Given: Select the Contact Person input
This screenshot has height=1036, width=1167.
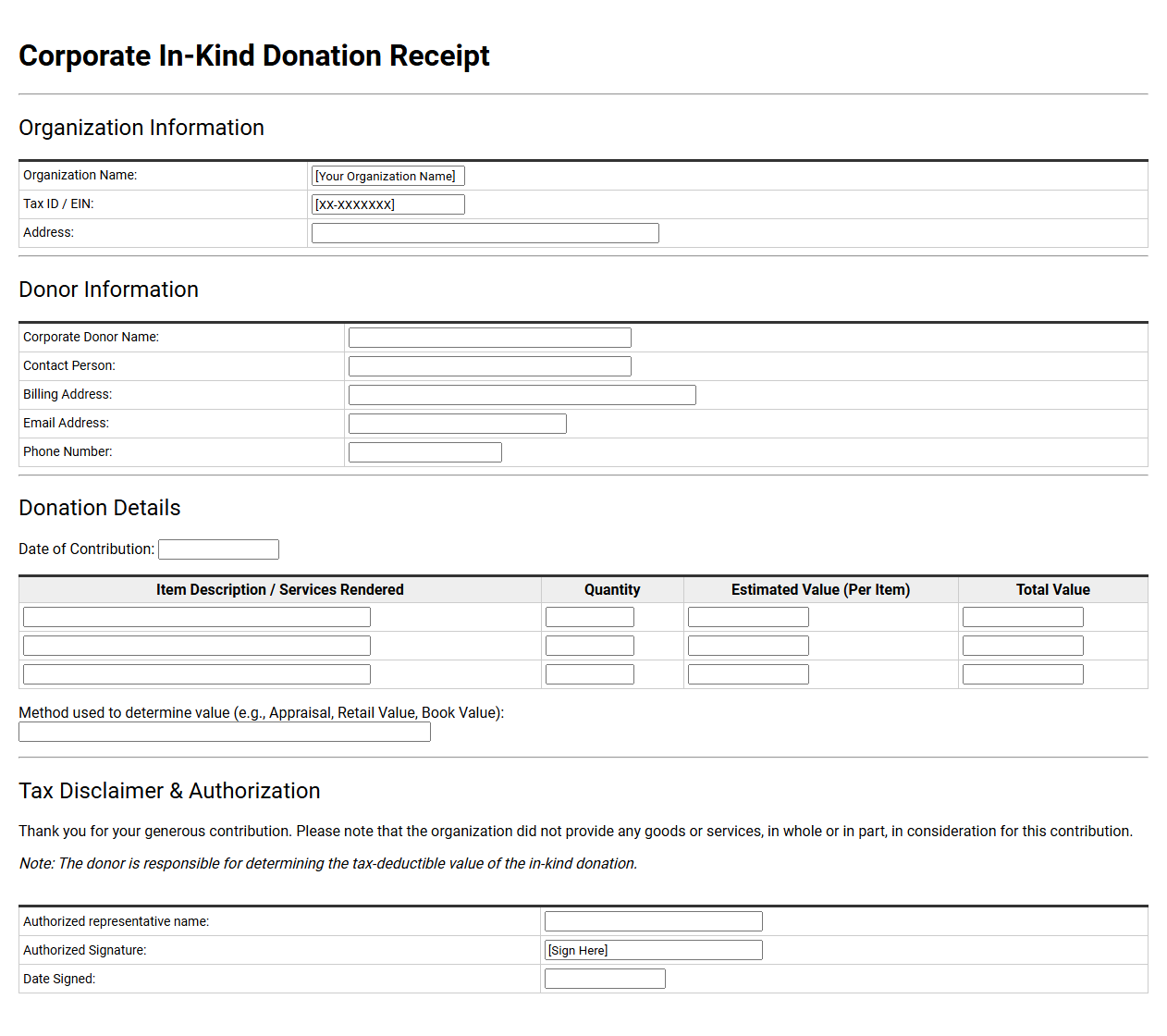Looking at the screenshot, I should coord(490,366).
